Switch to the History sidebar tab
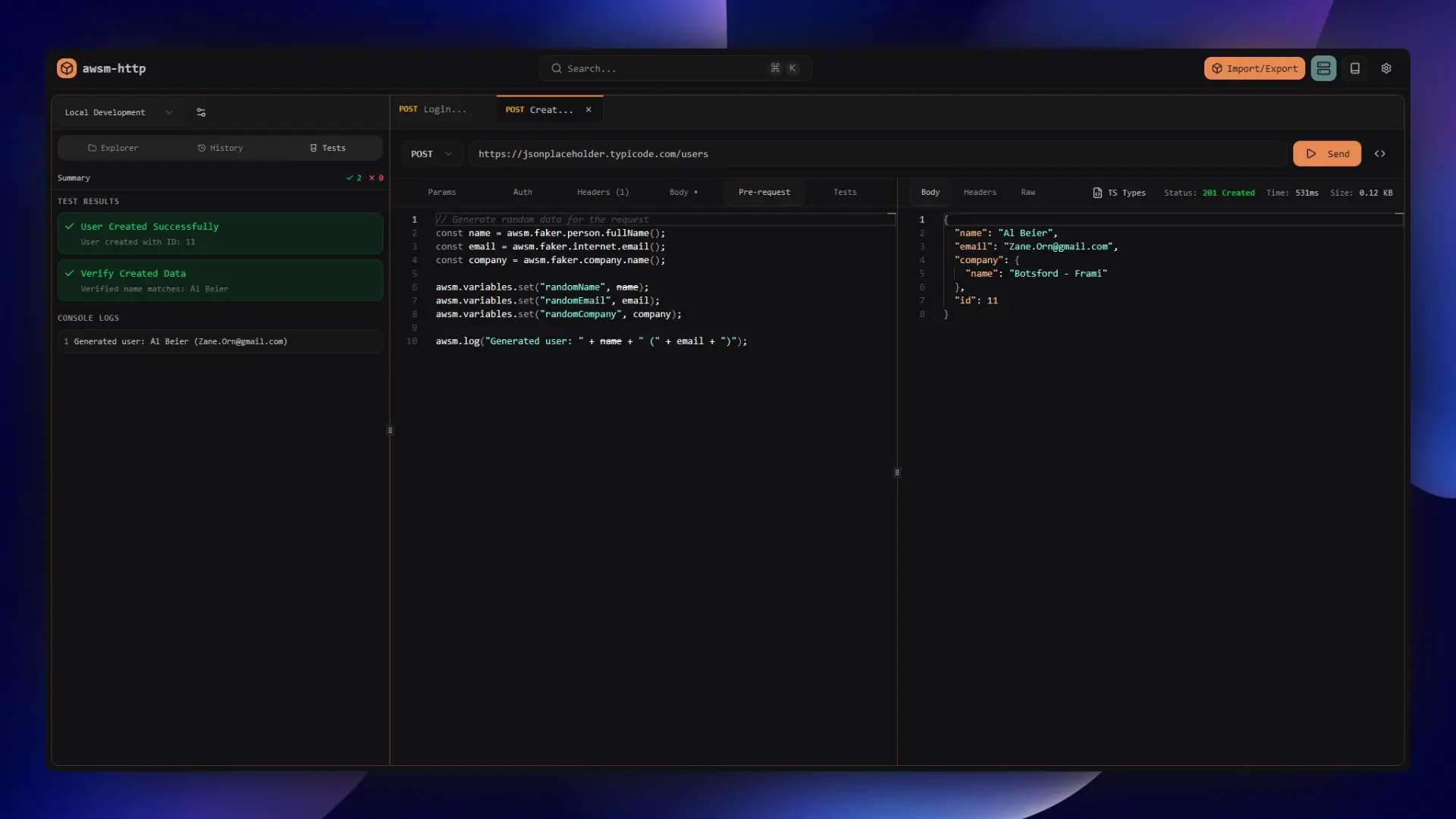1456x819 pixels. pyautogui.click(x=220, y=148)
